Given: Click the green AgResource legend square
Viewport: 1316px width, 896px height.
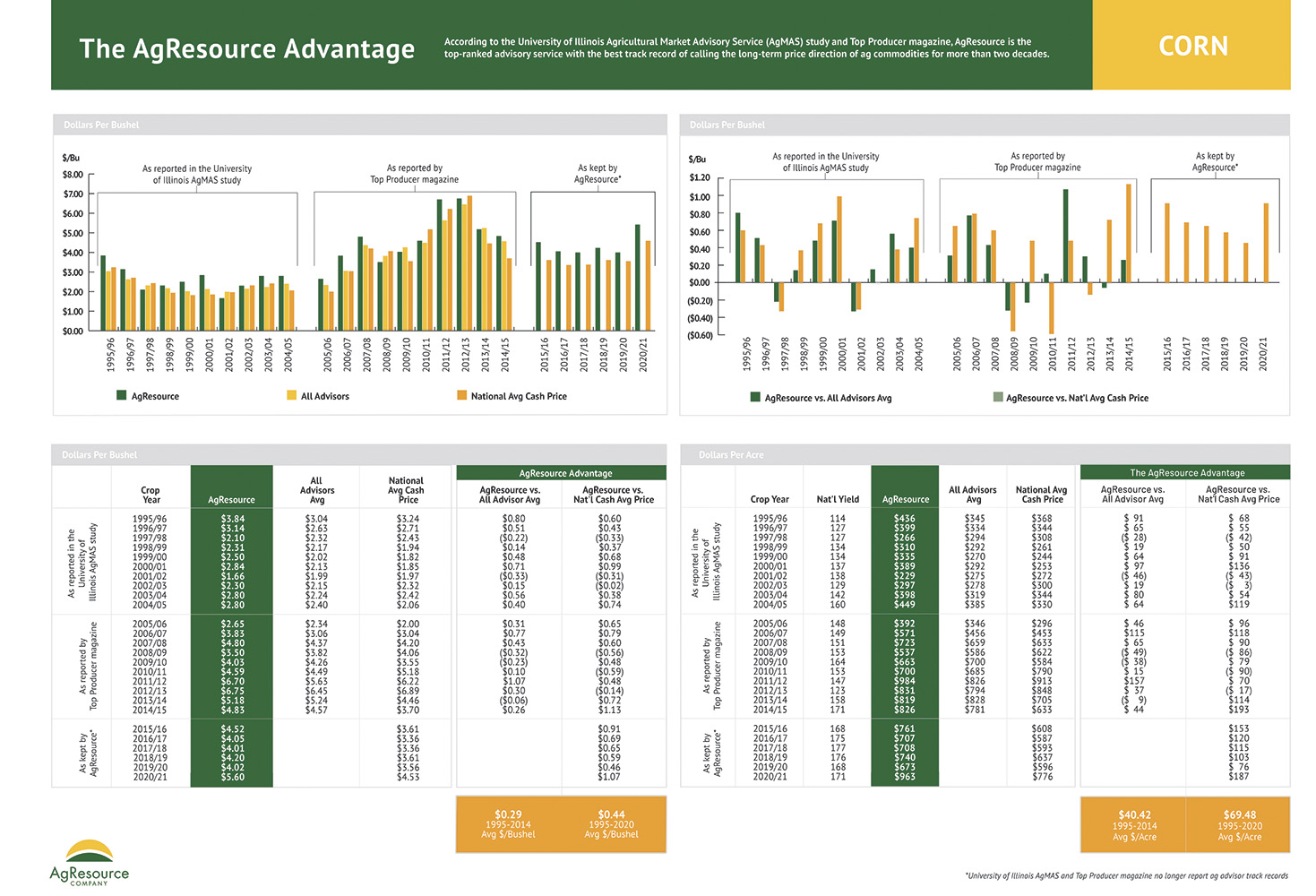Looking at the screenshot, I should (122, 395).
